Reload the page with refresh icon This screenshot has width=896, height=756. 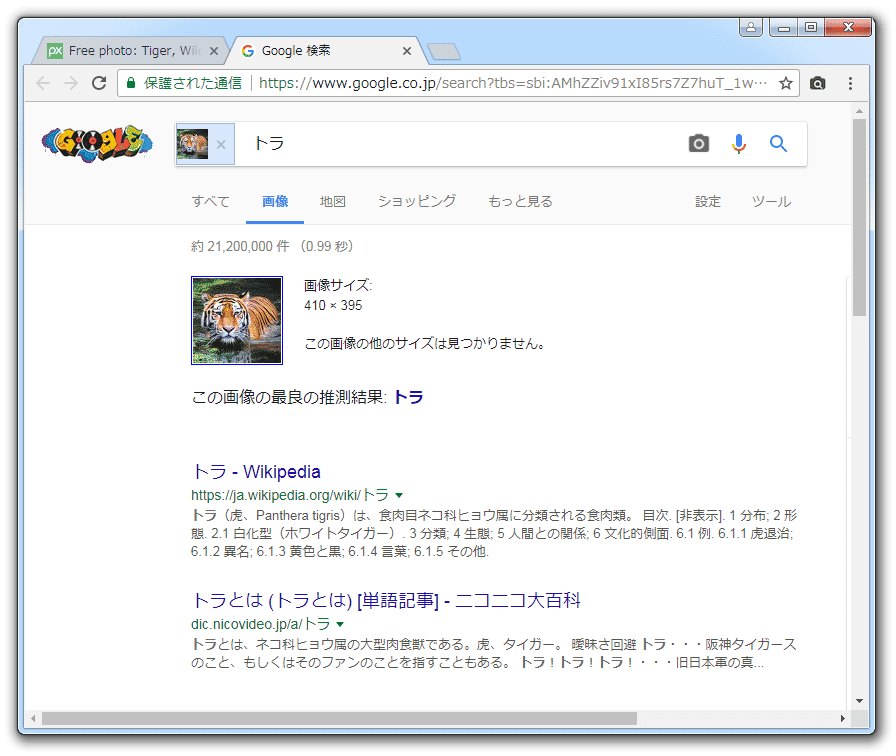tap(99, 83)
